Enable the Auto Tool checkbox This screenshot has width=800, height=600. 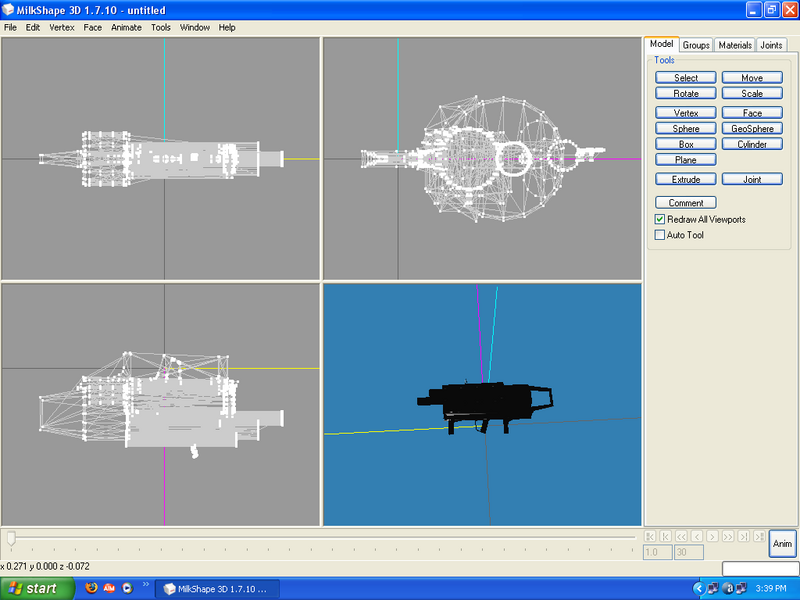point(660,235)
